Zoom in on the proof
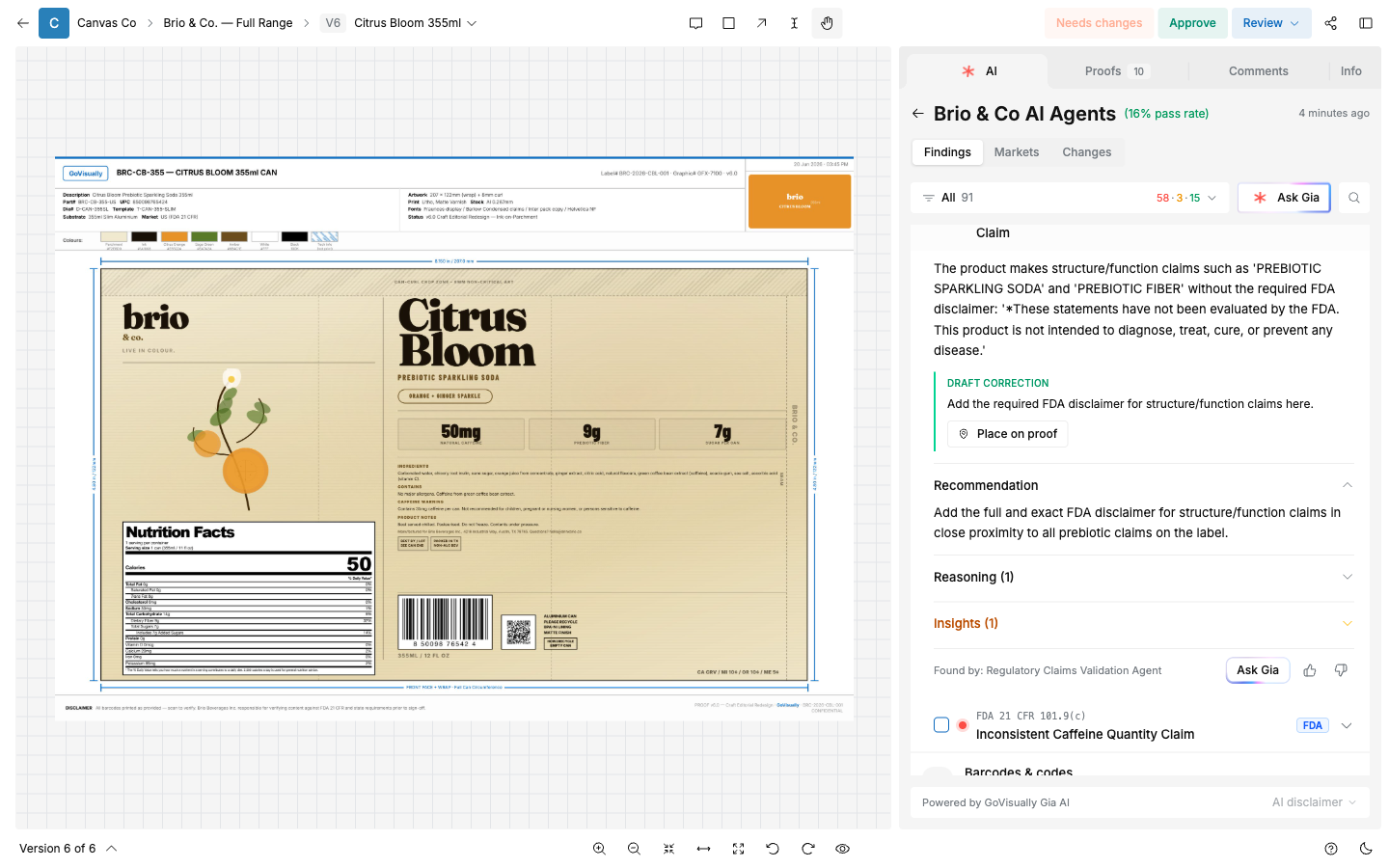 coord(599,849)
